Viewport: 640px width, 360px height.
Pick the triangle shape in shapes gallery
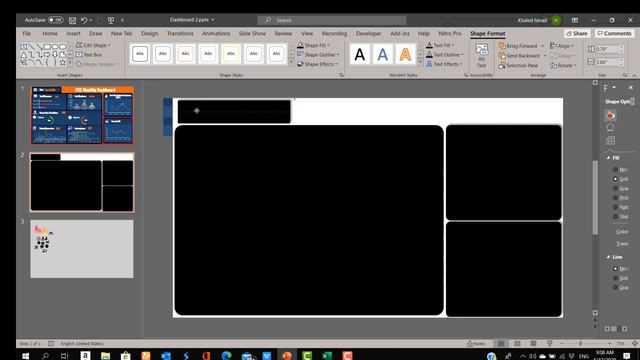pyautogui.click(x=24, y=55)
